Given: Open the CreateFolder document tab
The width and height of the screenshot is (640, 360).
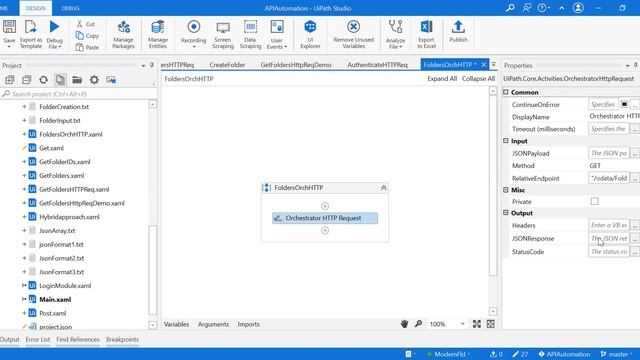Looking at the screenshot, I should click(x=227, y=64).
